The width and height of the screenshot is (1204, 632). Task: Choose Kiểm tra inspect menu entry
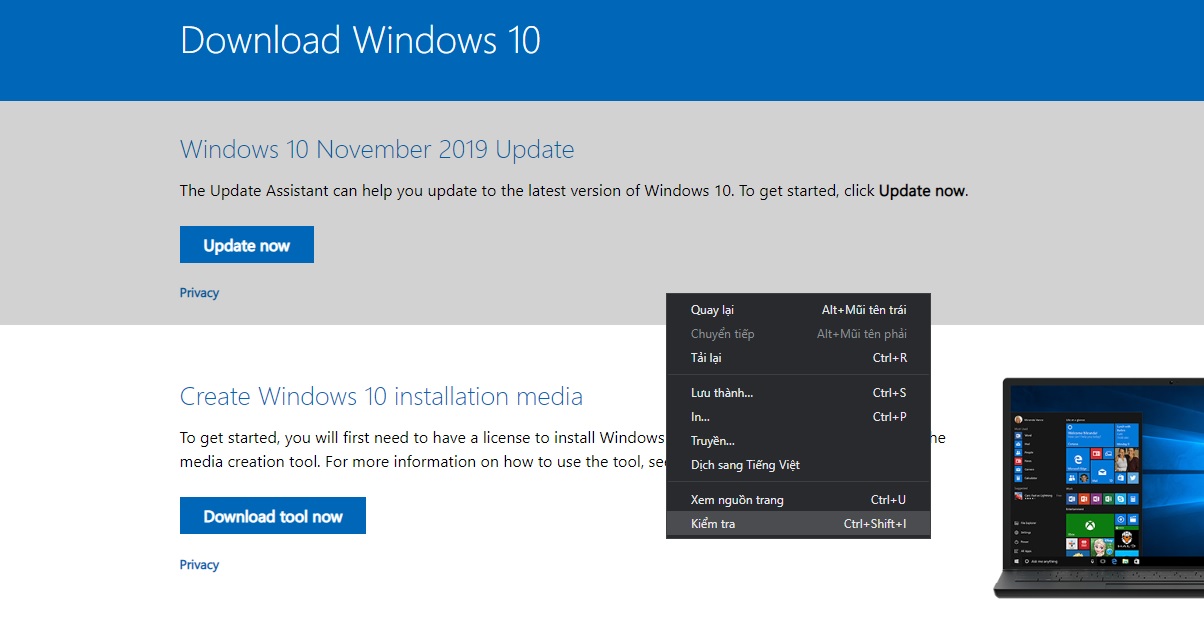[798, 524]
